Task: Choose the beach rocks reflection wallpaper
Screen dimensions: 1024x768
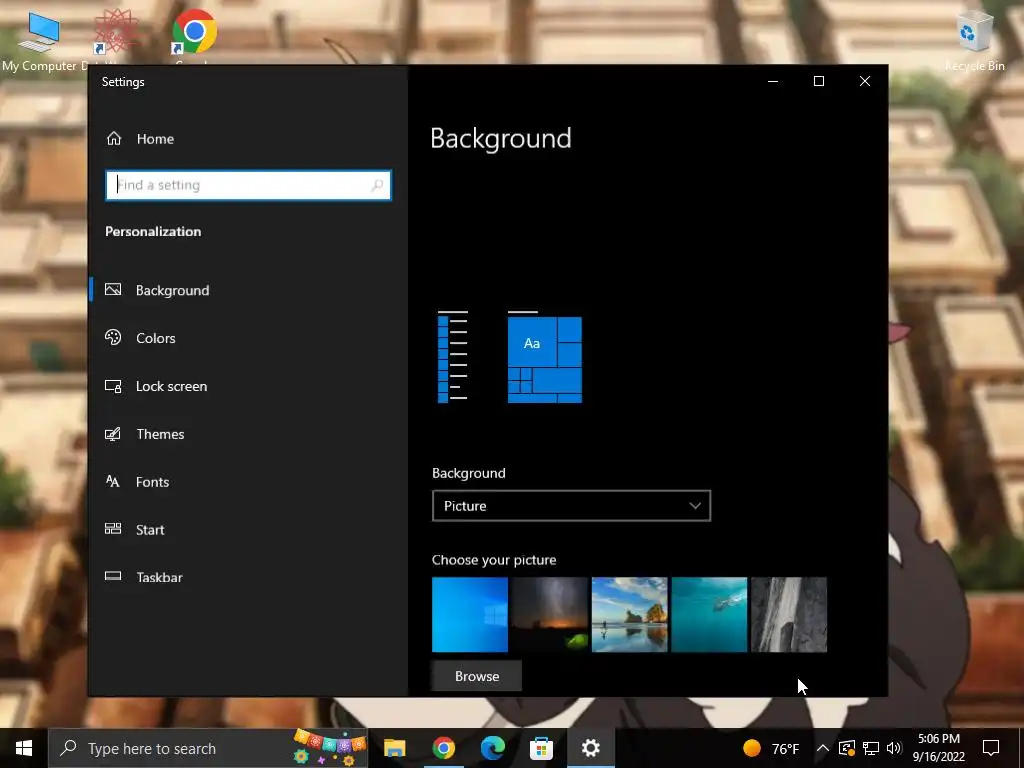Action: point(630,615)
